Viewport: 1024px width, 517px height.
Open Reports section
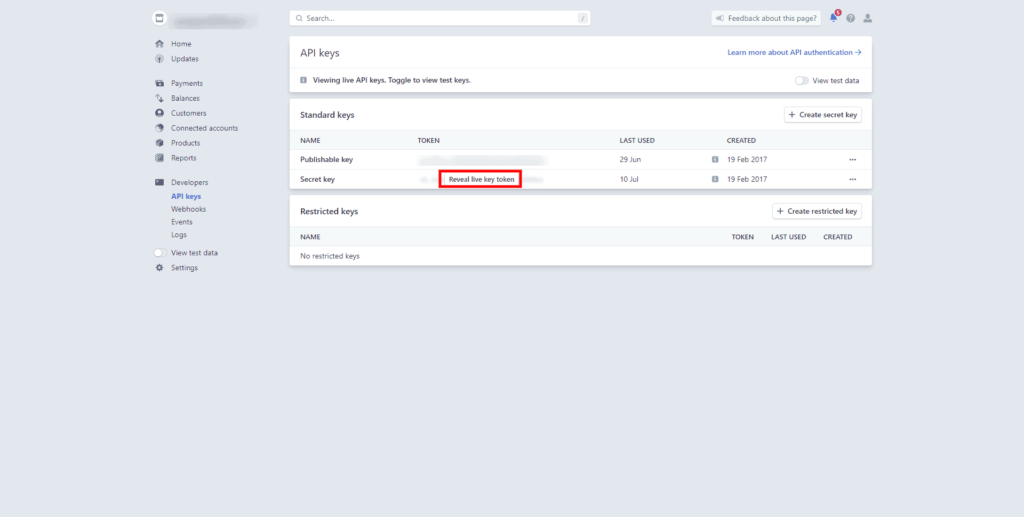point(184,158)
